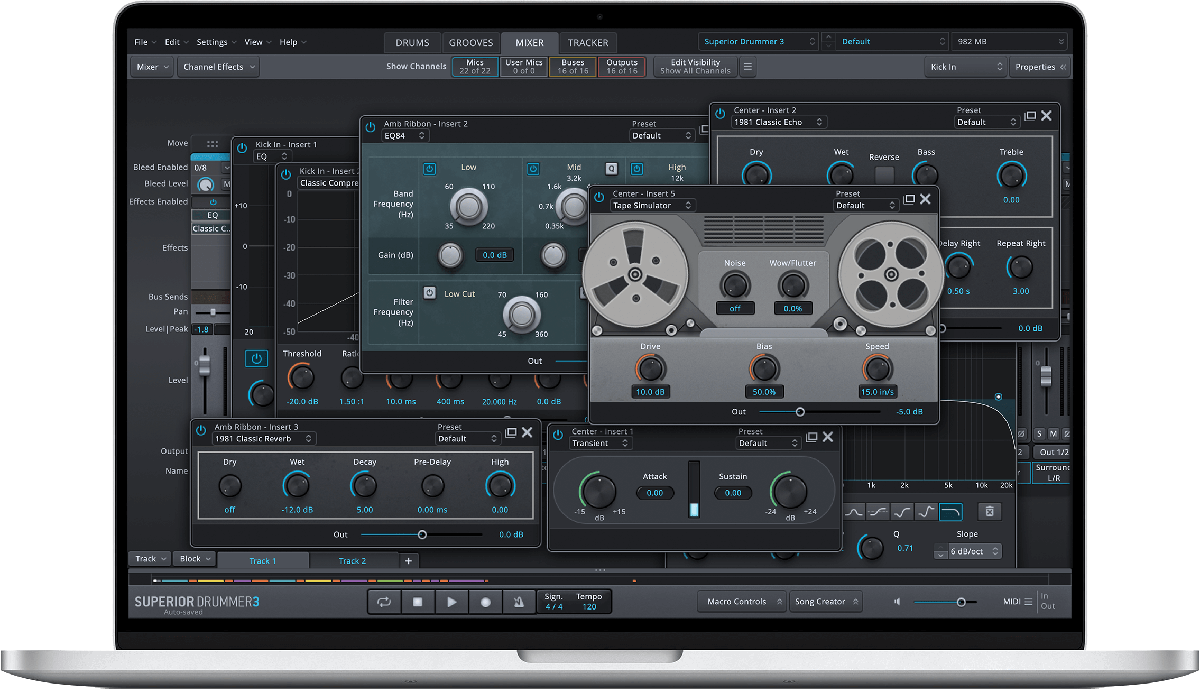The height and width of the screenshot is (692, 1200).
Task: Start playback with the Play button
Action: (452, 602)
